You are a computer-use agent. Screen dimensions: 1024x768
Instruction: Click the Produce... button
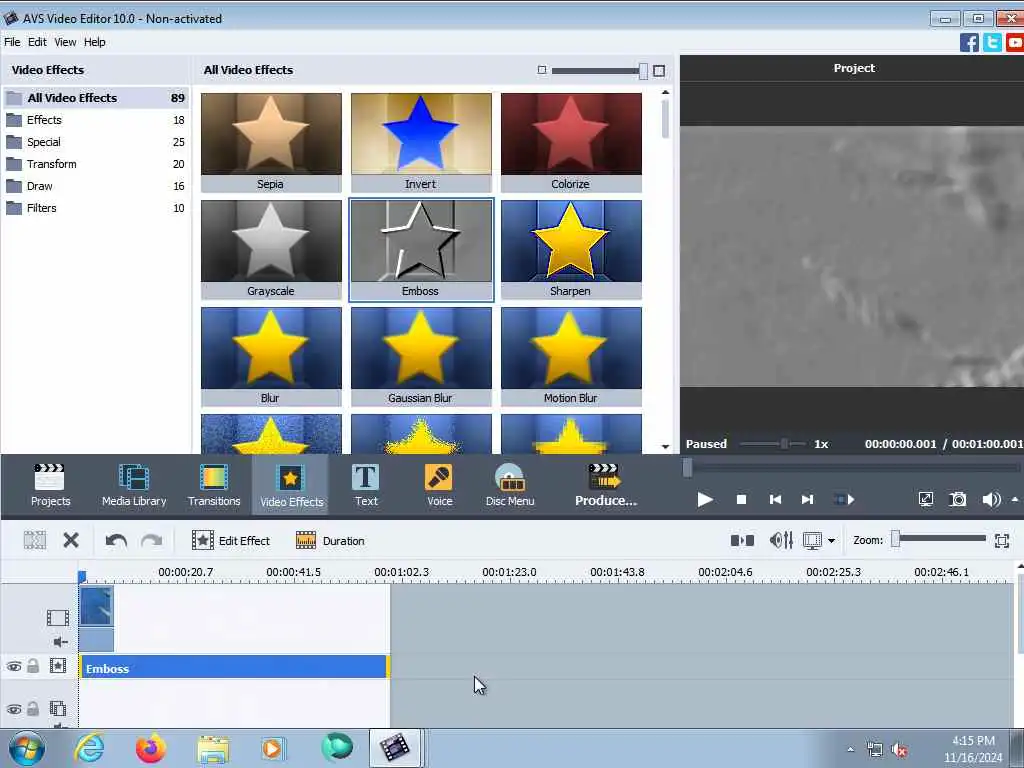coord(605,485)
